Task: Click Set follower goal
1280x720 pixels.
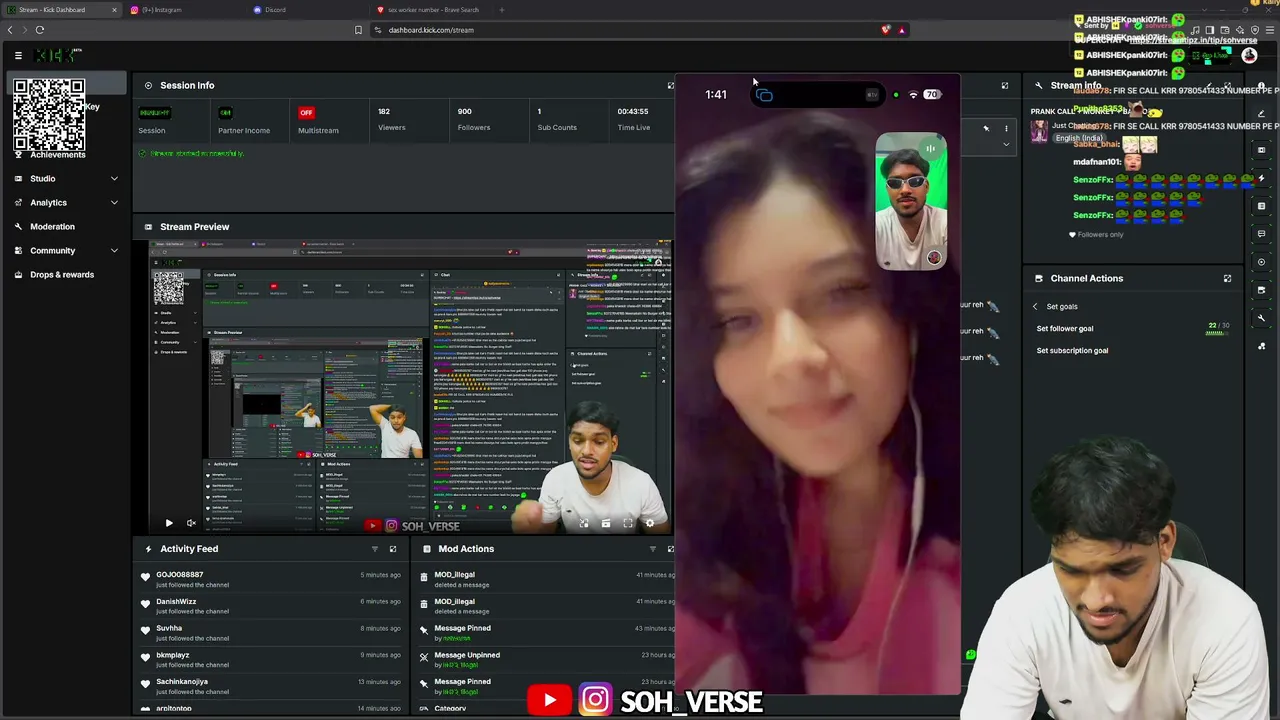Action: (1065, 329)
